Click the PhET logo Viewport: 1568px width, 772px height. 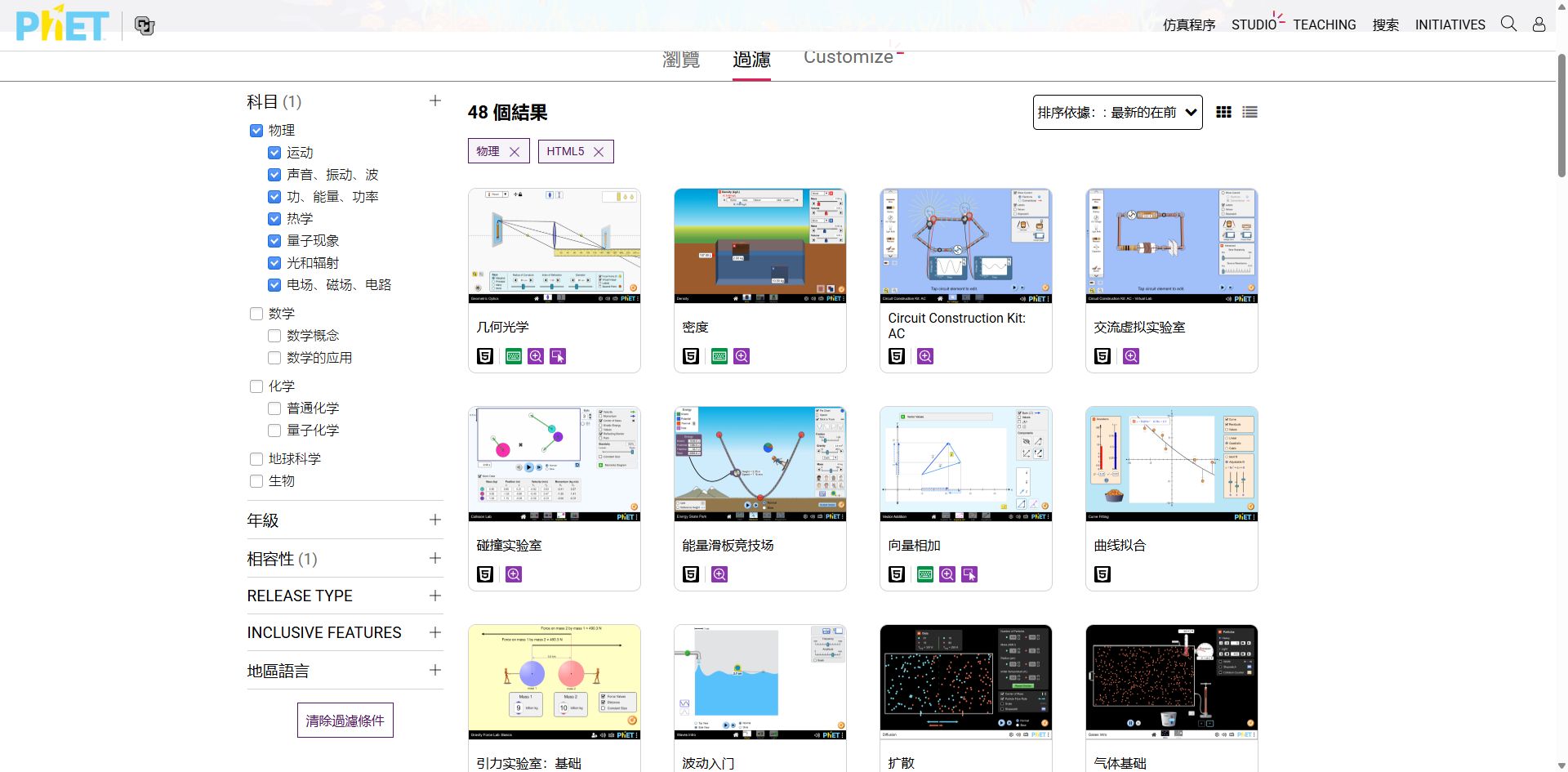pos(62,24)
